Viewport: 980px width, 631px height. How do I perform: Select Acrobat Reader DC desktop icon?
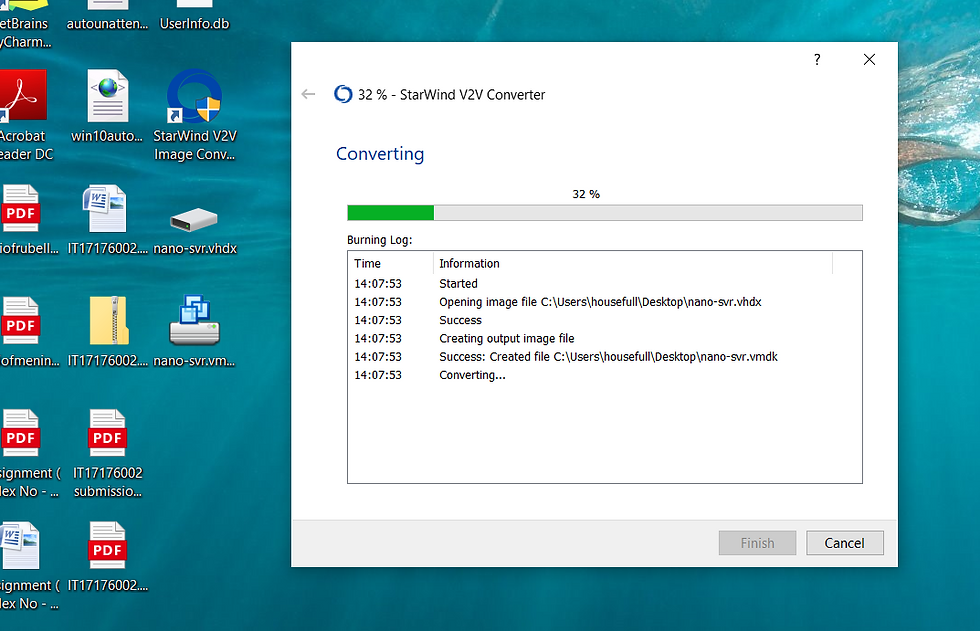pyautogui.click(x=23, y=115)
